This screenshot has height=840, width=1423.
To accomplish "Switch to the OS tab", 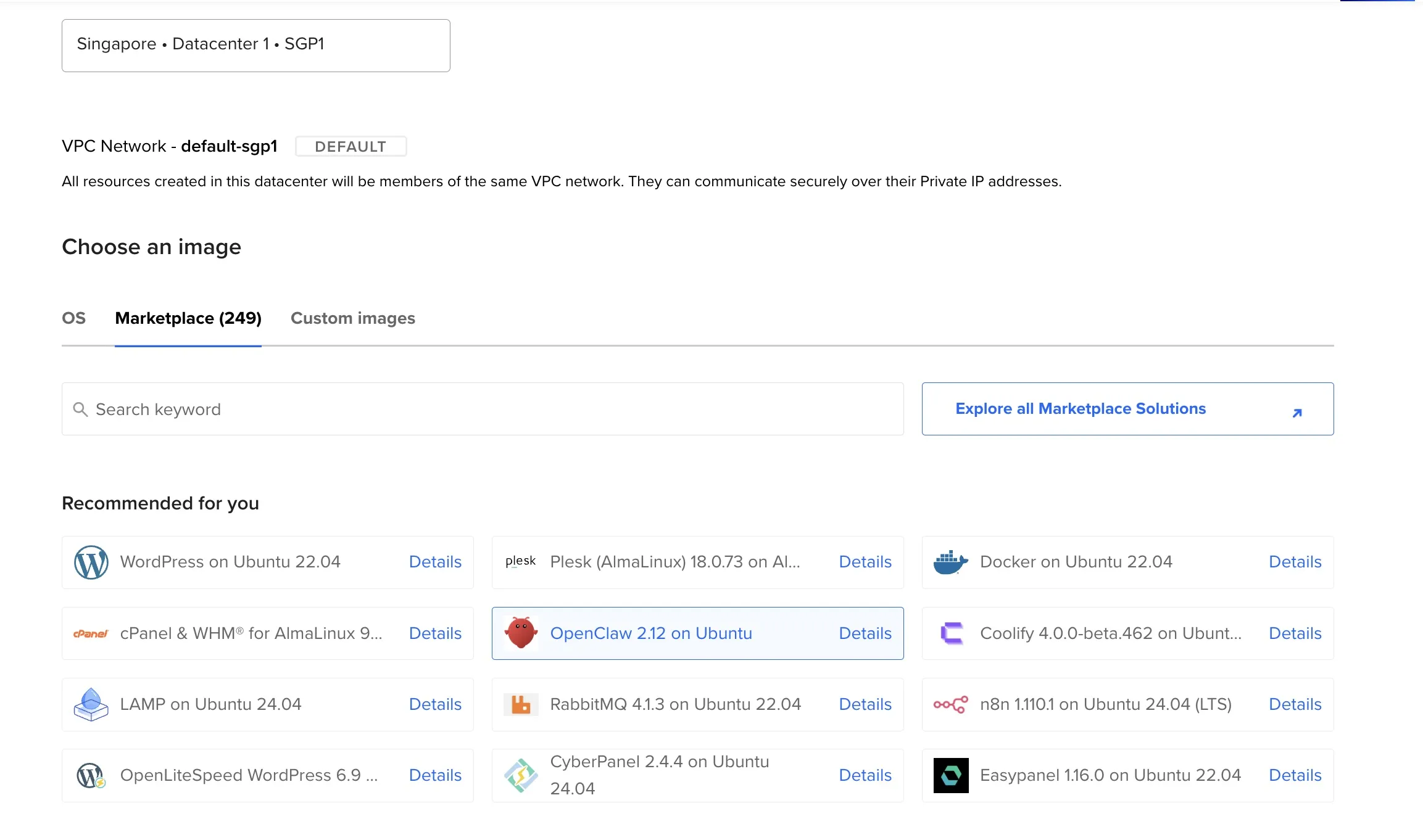I will (x=73, y=318).
